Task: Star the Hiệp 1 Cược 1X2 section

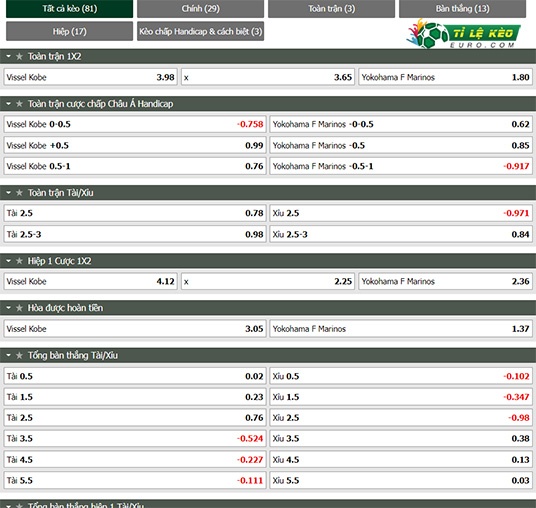Action: click(19, 261)
